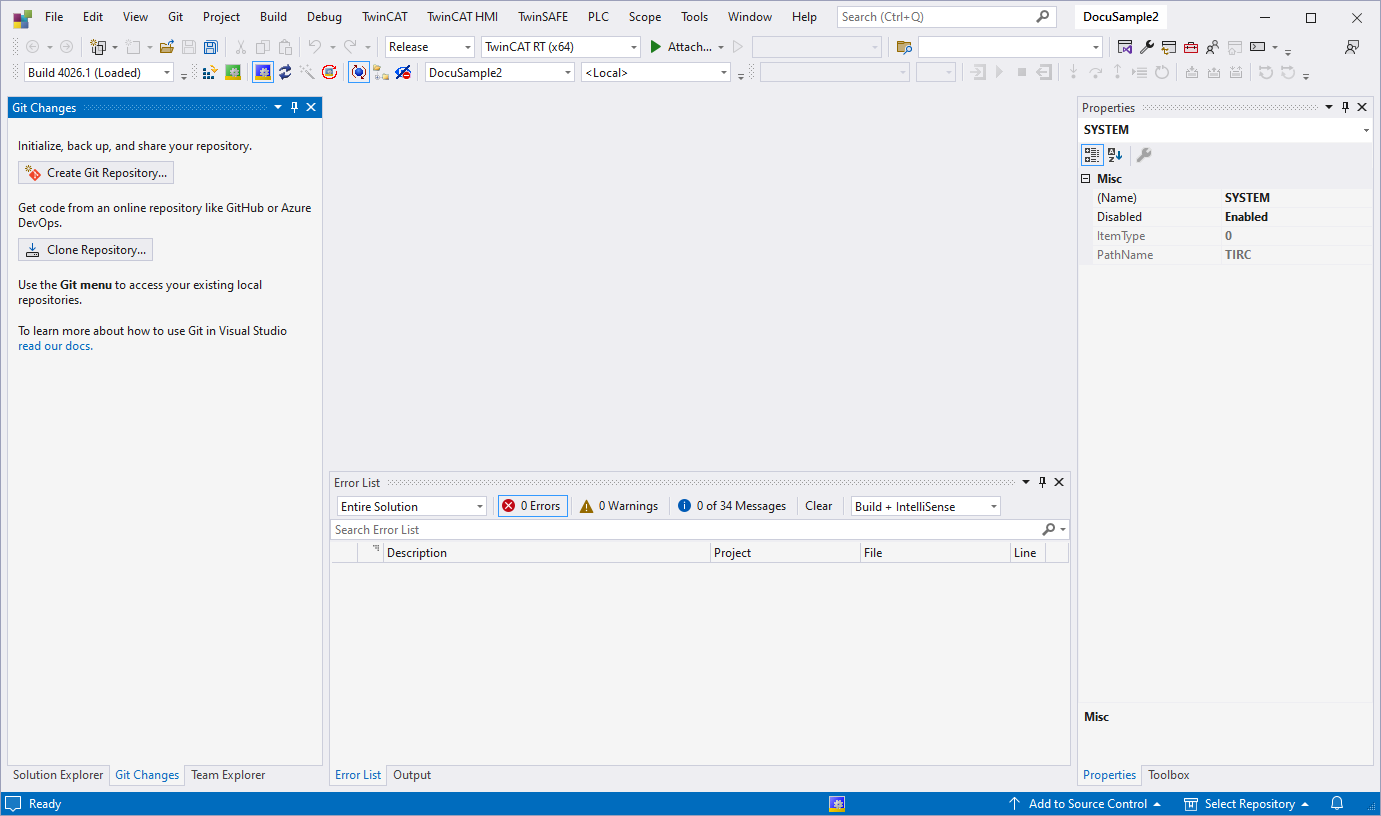Screen dimensions: 1381x816
Task: Click the Send Feedback person icon
Action: click(x=1352, y=47)
